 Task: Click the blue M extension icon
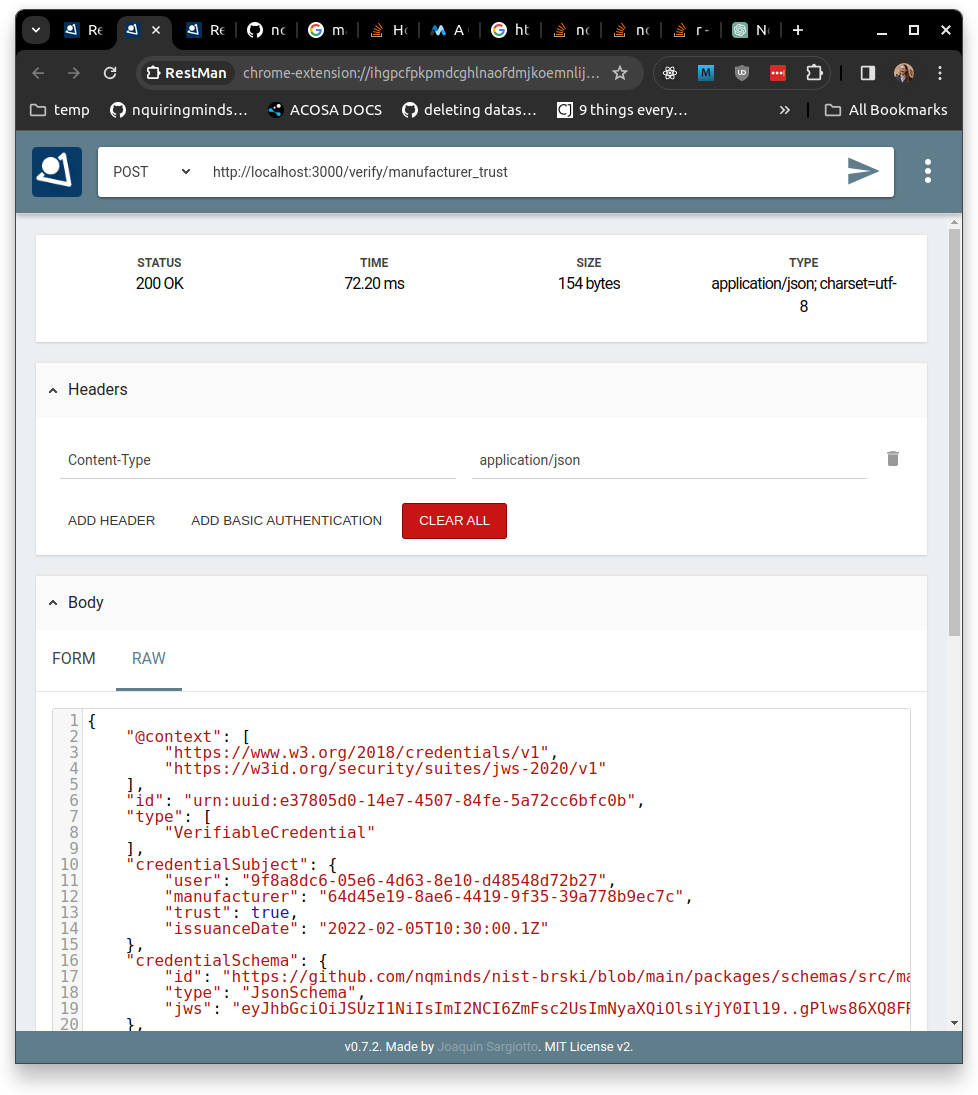pos(706,73)
